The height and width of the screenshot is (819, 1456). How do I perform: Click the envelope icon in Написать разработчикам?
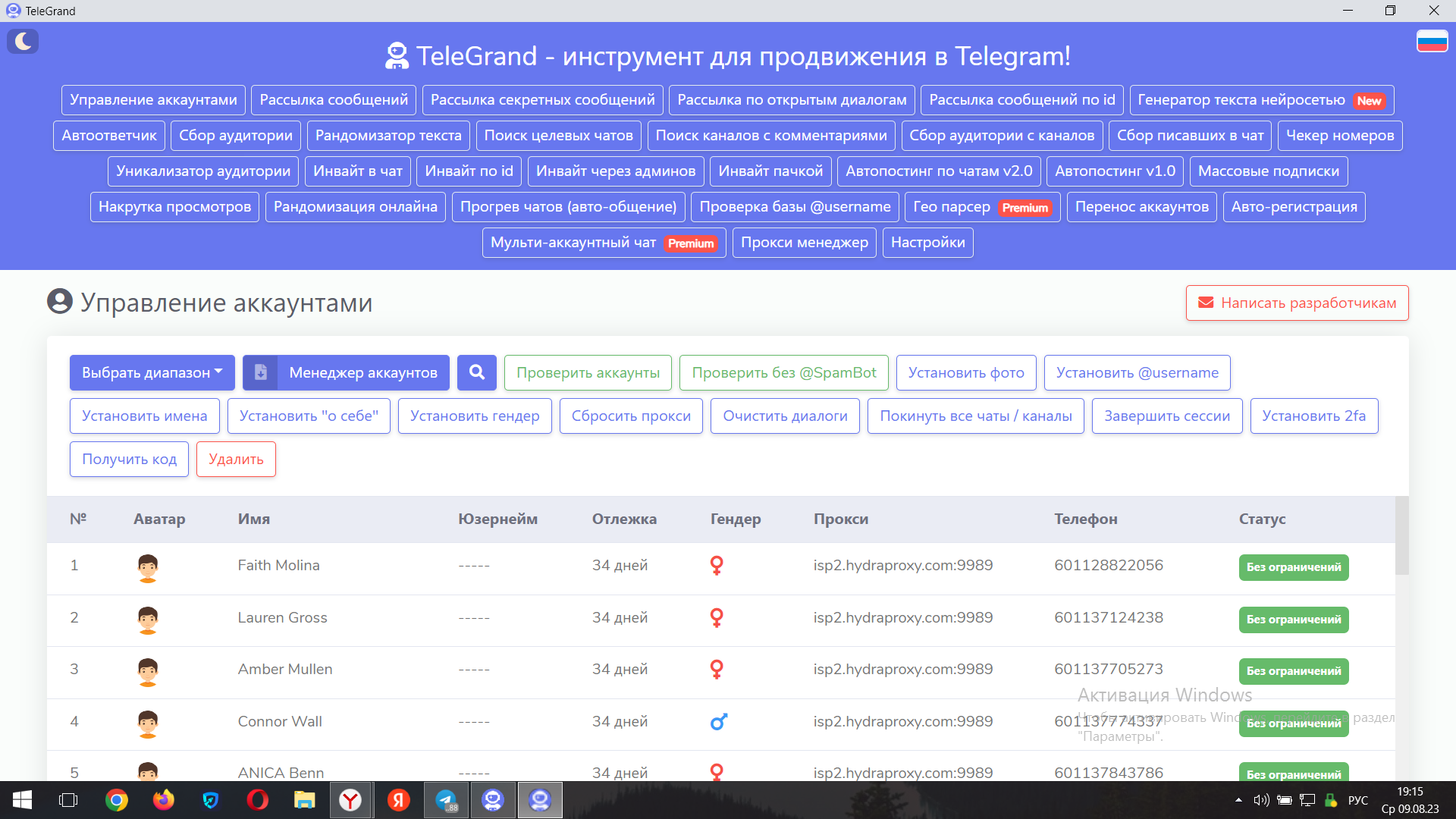[x=1205, y=303]
